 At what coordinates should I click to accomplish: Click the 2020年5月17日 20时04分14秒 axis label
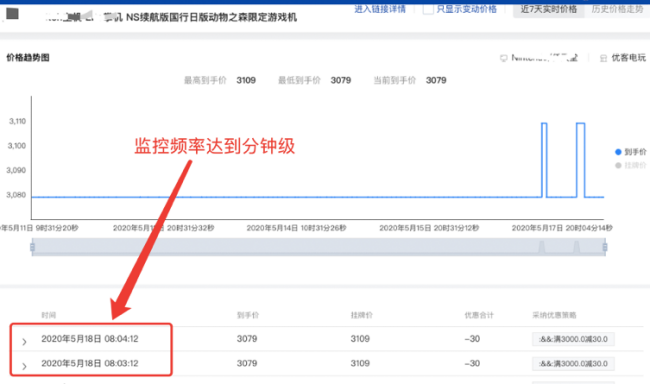[x=562, y=228]
